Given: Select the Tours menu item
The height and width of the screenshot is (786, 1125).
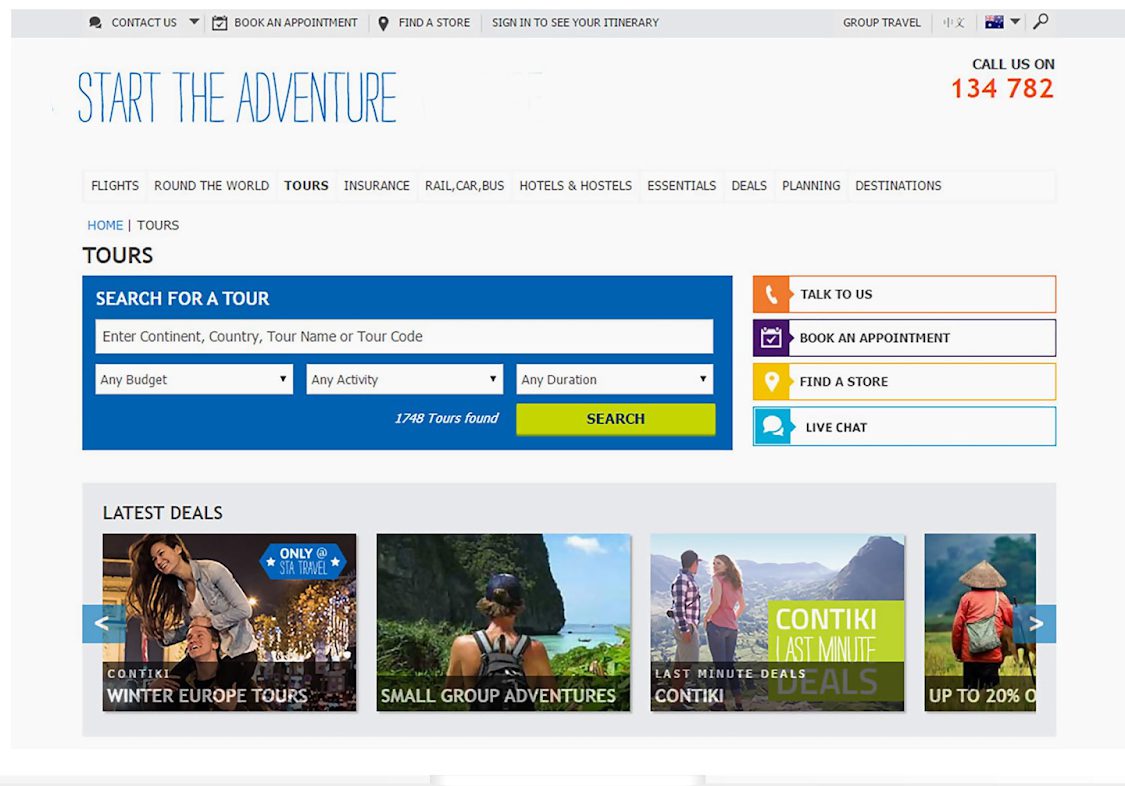Looking at the screenshot, I should [306, 186].
